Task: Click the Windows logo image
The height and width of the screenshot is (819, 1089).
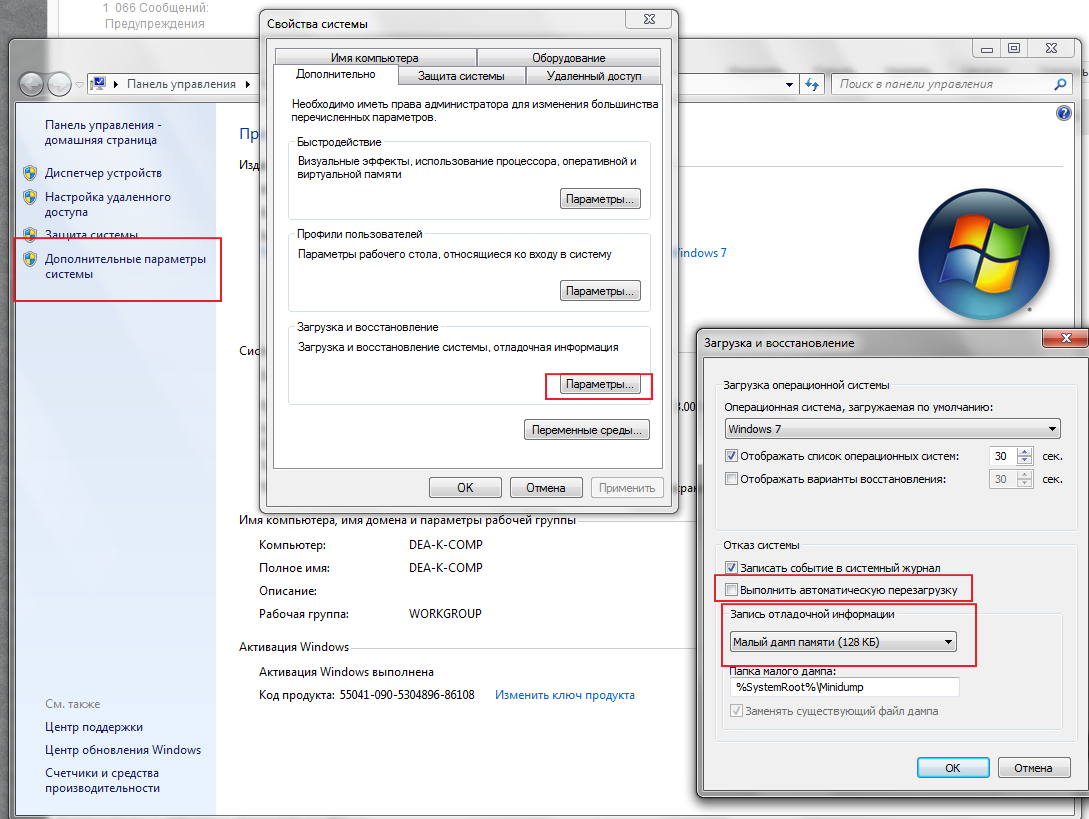Action: pos(983,254)
